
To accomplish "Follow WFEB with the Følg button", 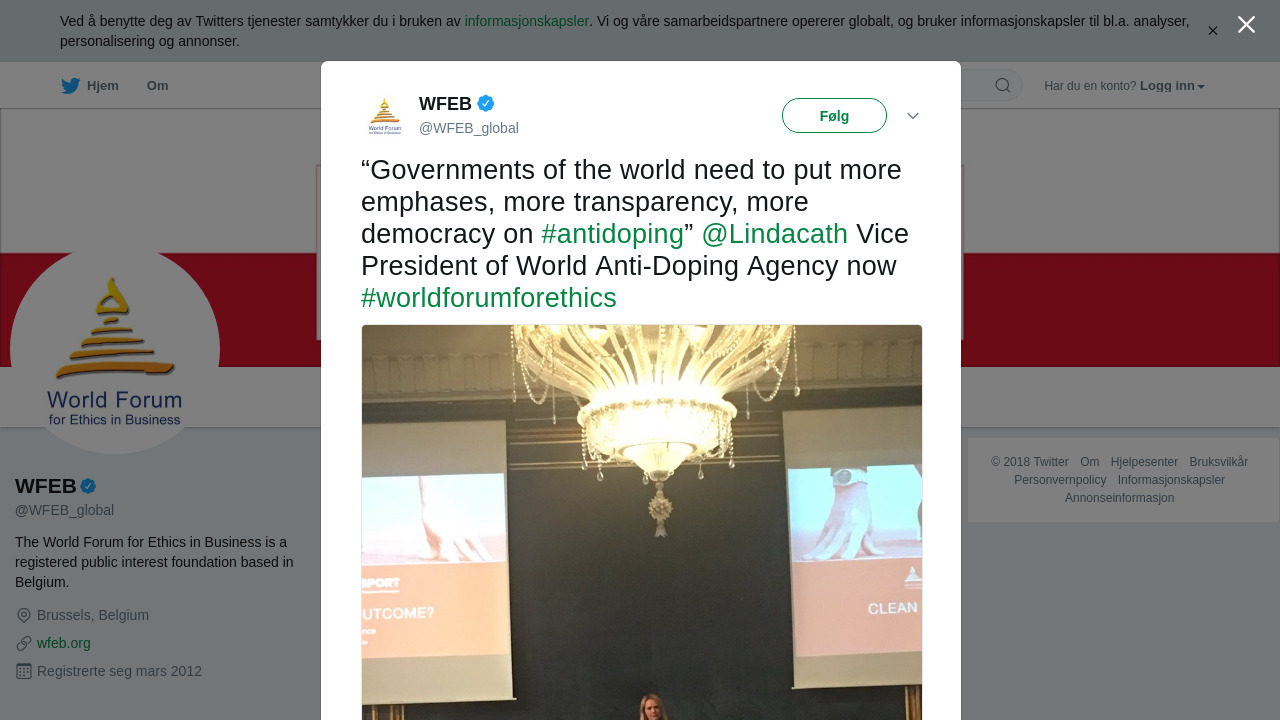I will [x=834, y=116].
